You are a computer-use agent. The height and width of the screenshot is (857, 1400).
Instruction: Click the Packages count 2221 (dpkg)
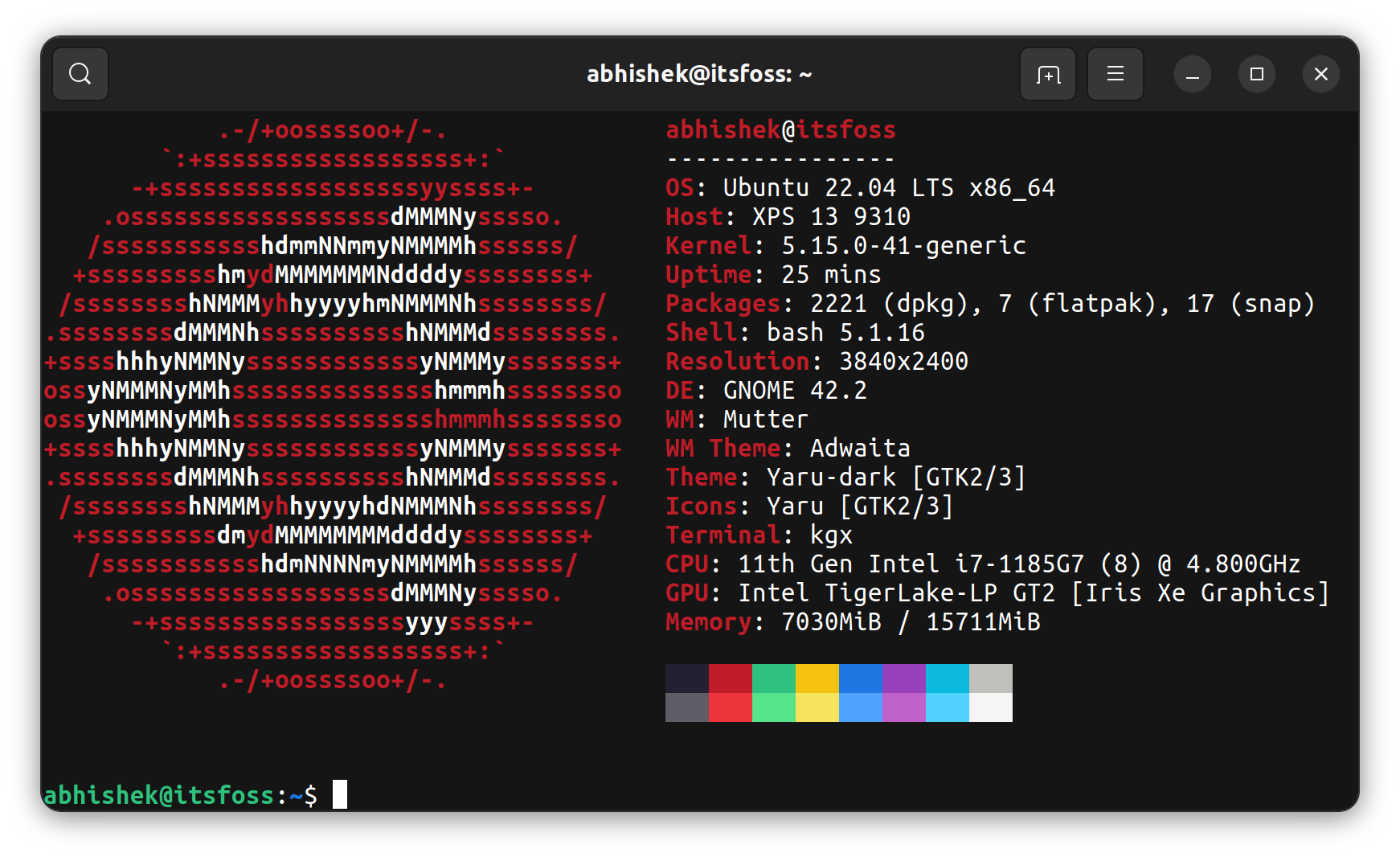pos(896,304)
